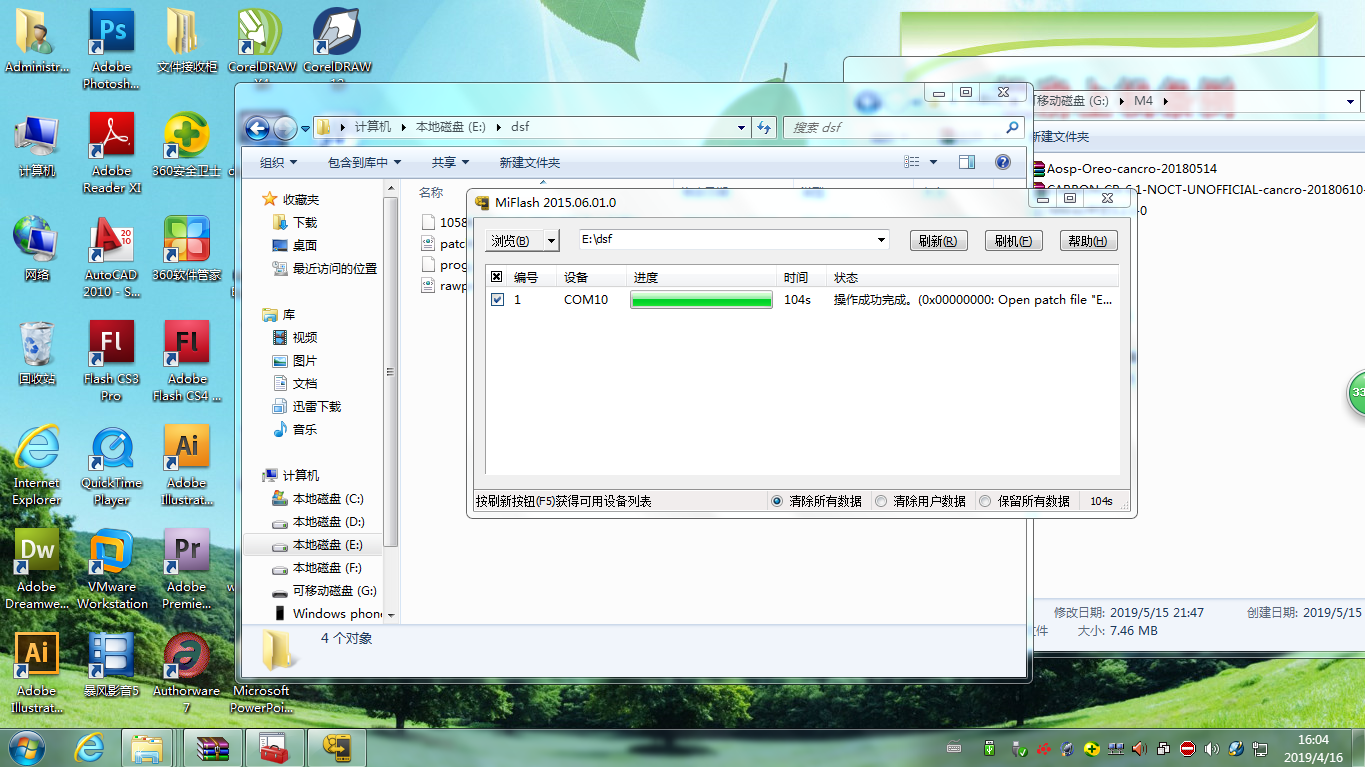The image size is (1365, 767).
Task: Click the Back arrow in the dsf Explorer window
Action: tap(258, 128)
